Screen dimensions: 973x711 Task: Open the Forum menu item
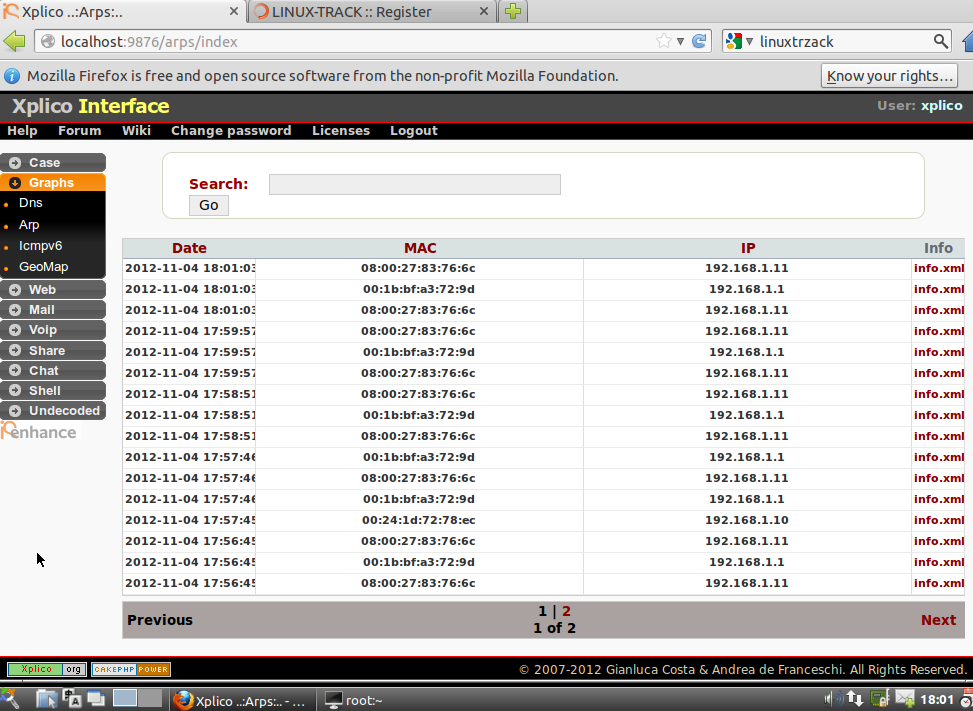coord(79,131)
